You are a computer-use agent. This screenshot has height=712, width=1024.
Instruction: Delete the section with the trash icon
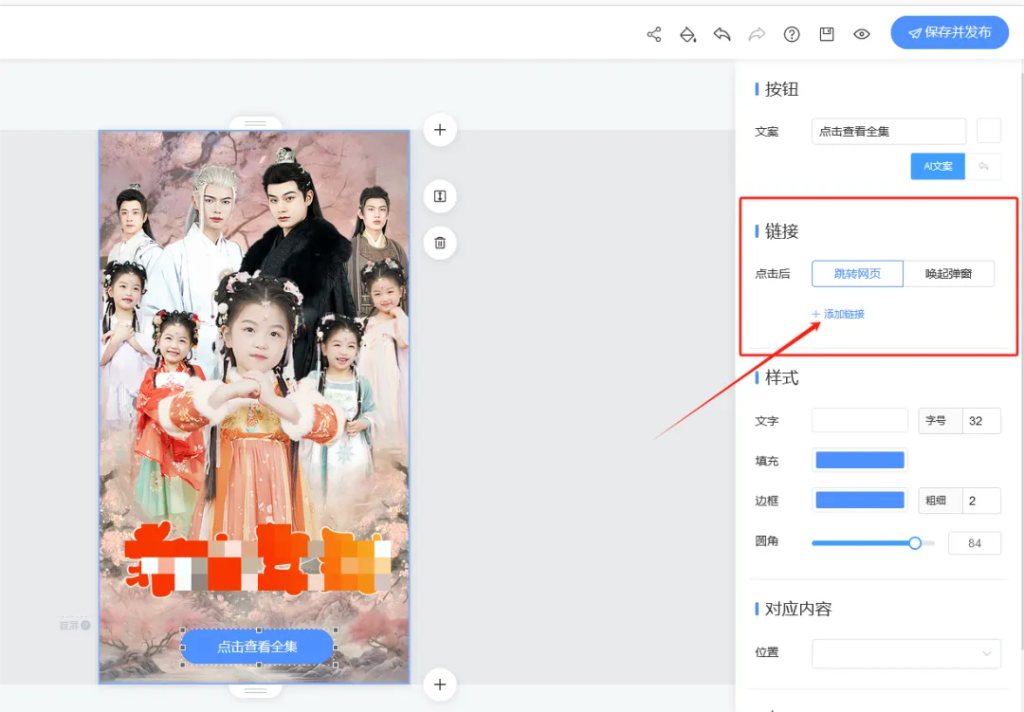(x=440, y=243)
